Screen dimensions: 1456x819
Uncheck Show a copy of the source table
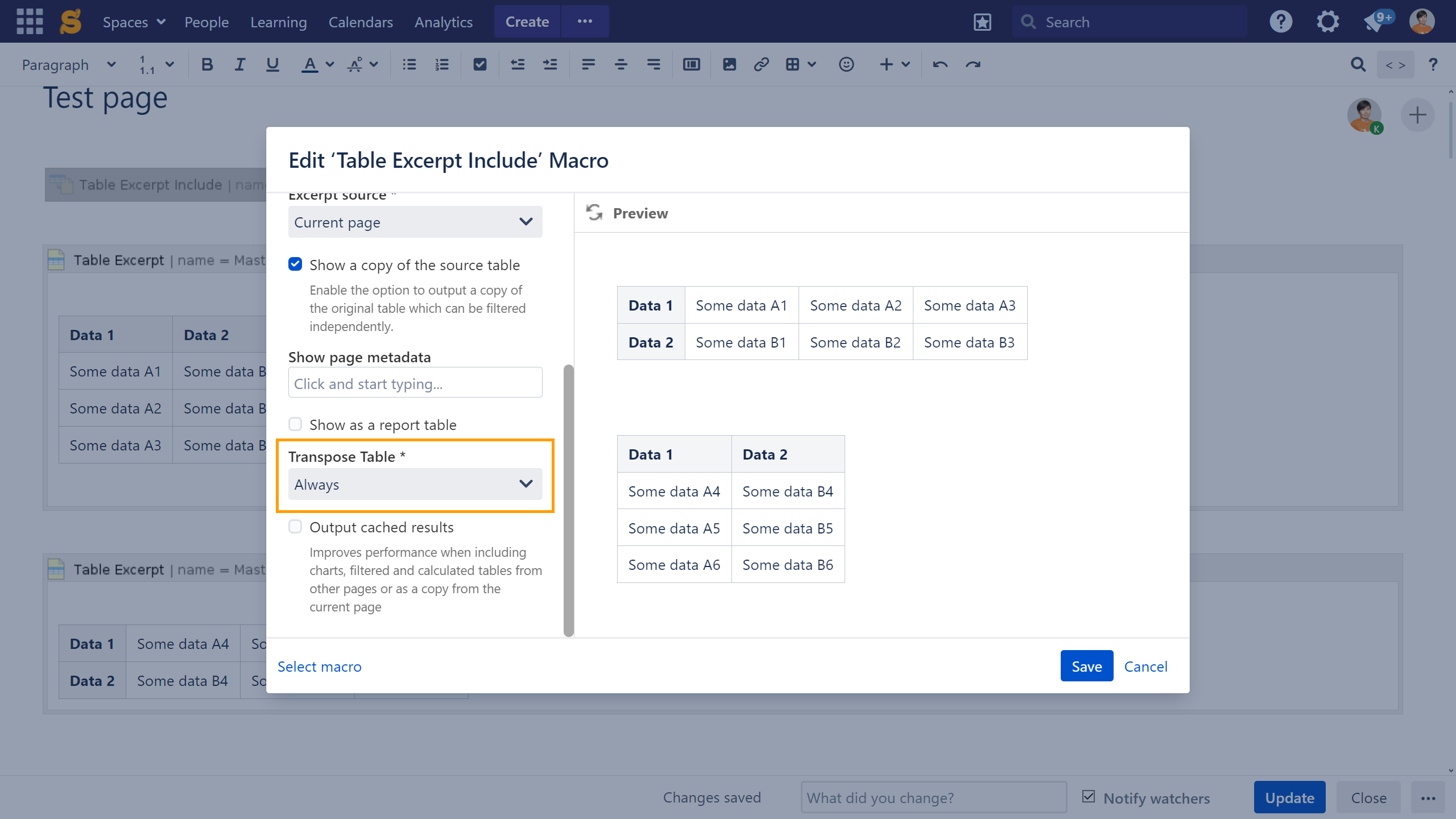point(295,264)
